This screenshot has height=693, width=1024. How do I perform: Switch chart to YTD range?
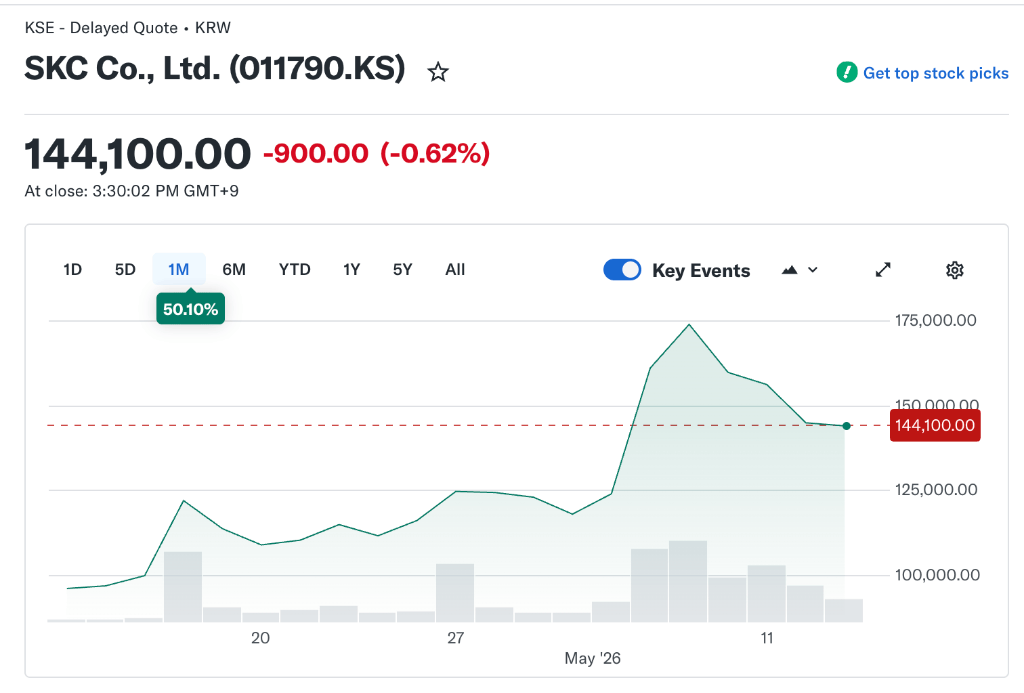pyautogui.click(x=295, y=270)
